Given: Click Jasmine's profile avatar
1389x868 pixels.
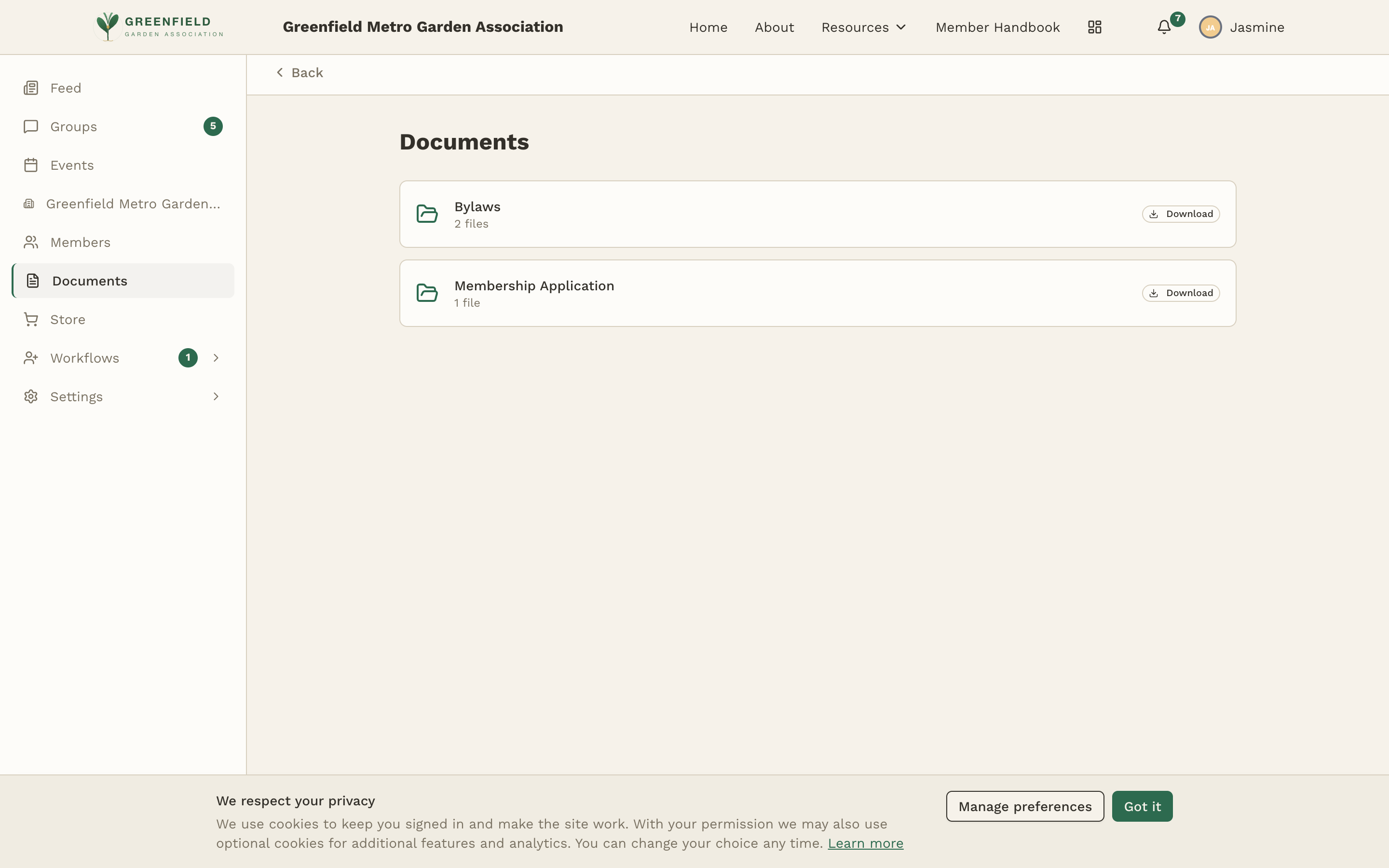Looking at the screenshot, I should point(1210,27).
